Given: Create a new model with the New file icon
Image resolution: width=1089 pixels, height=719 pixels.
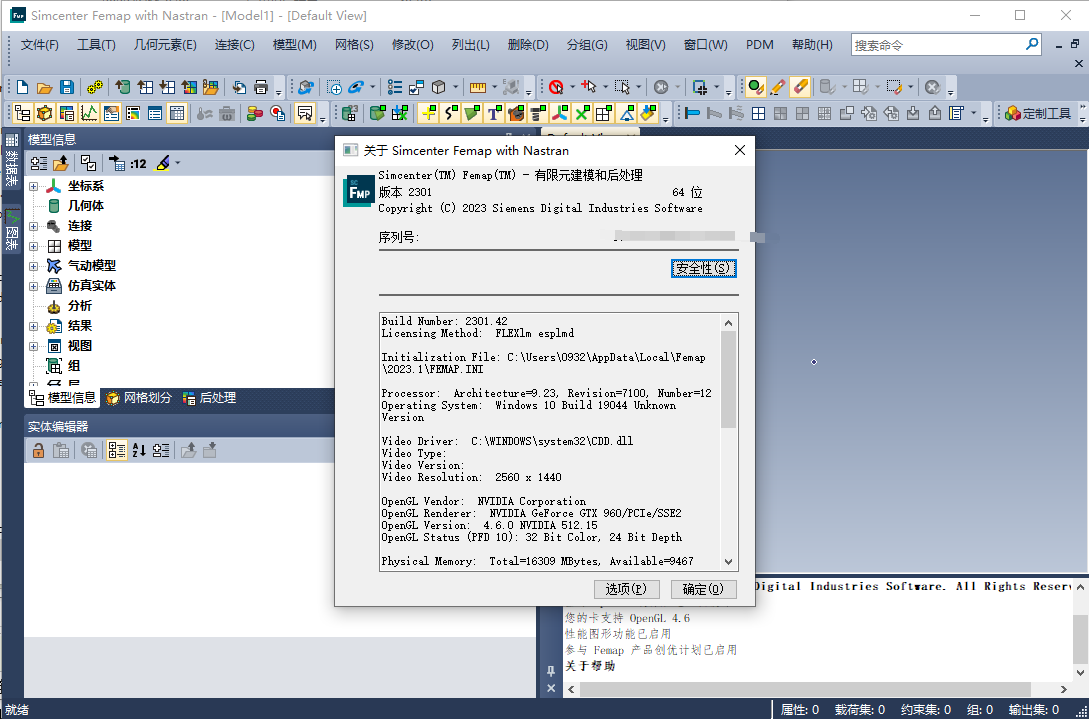Looking at the screenshot, I should tap(23, 87).
